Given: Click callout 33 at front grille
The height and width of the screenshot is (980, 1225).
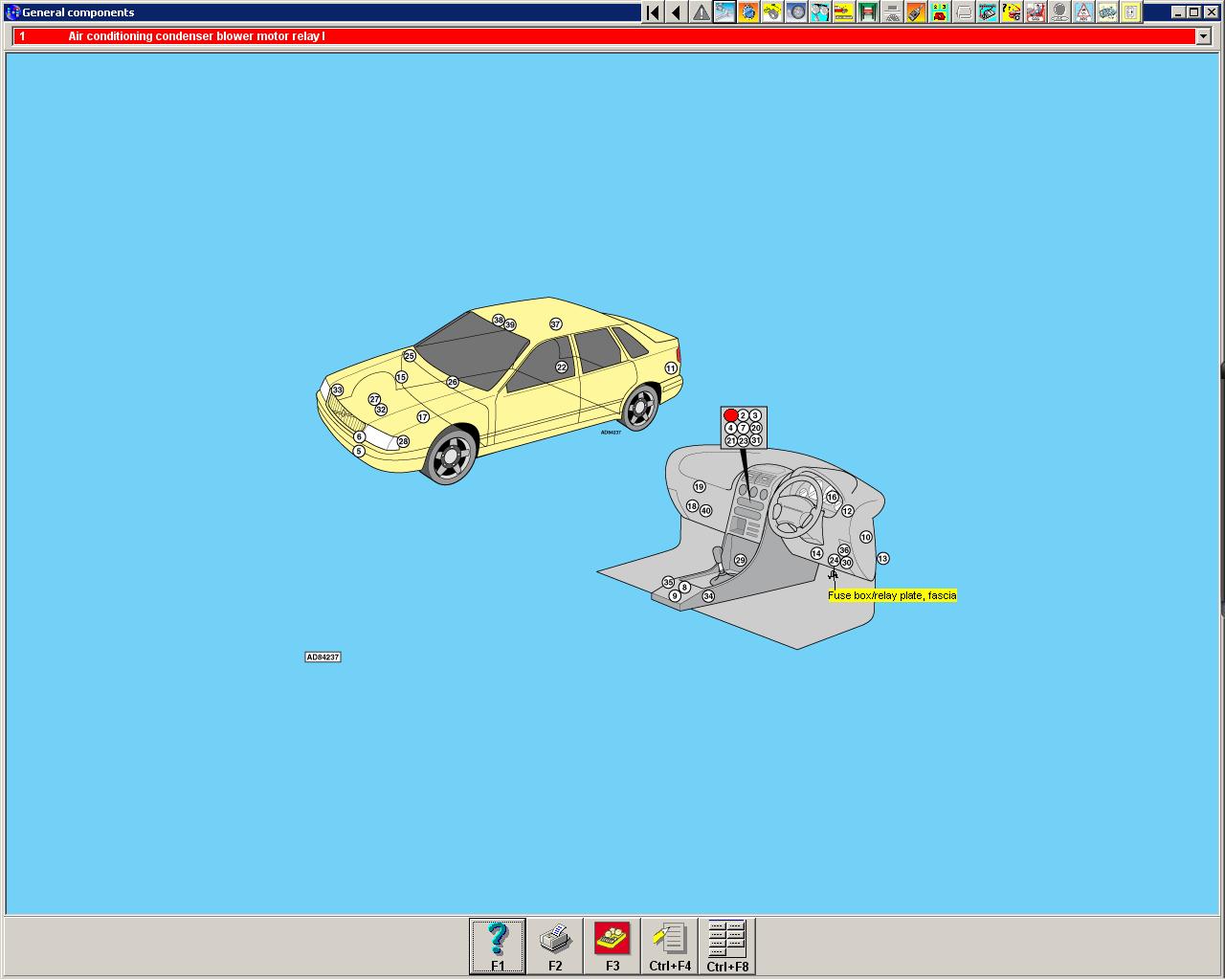Looking at the screenshot, I should pos(337,390).
